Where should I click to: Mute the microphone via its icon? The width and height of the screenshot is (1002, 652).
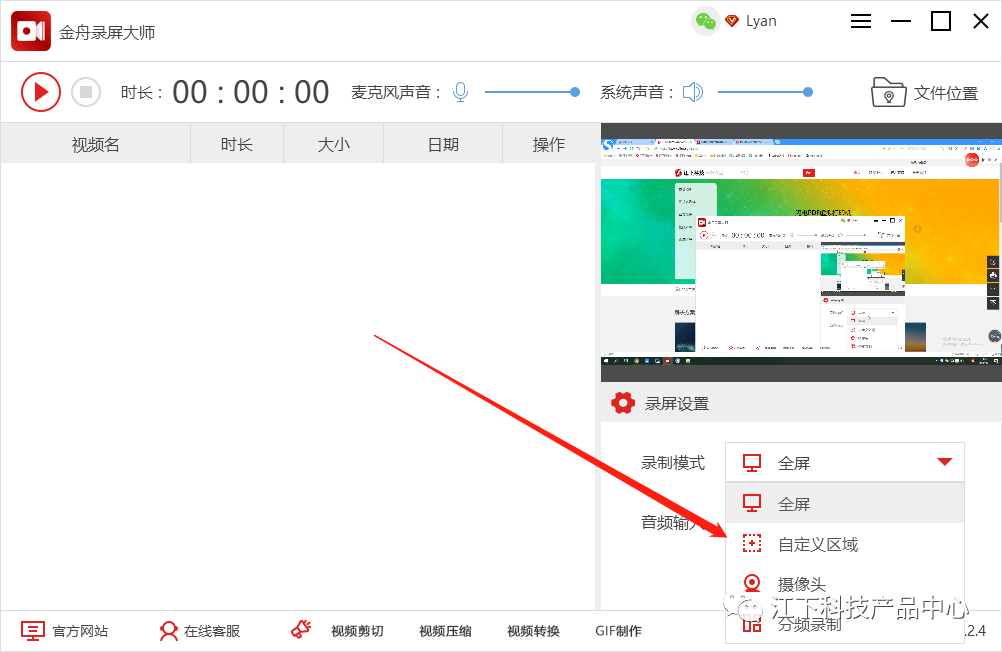coord(460,92)
